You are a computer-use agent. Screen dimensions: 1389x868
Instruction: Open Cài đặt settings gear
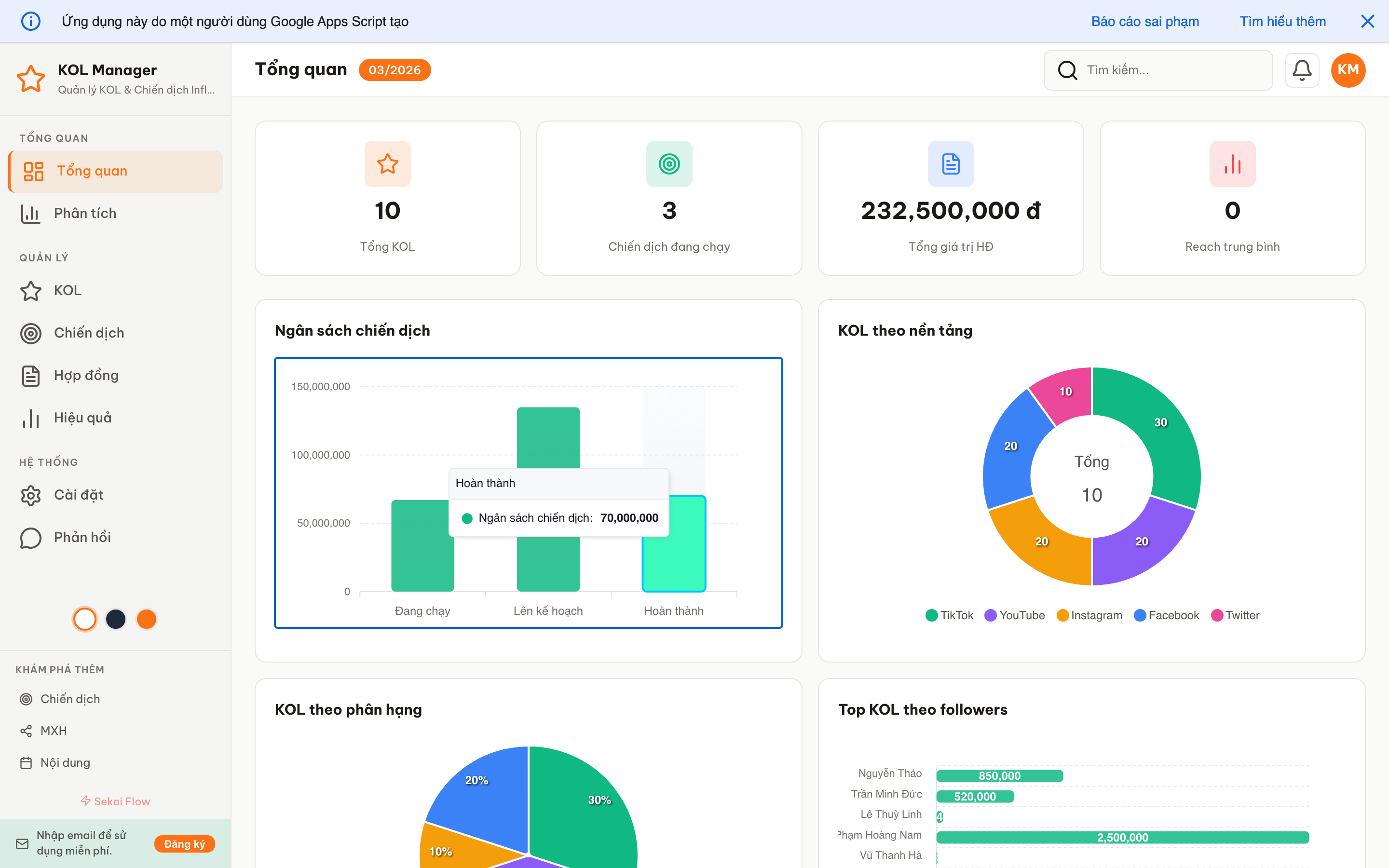click(x=30, y=495)
